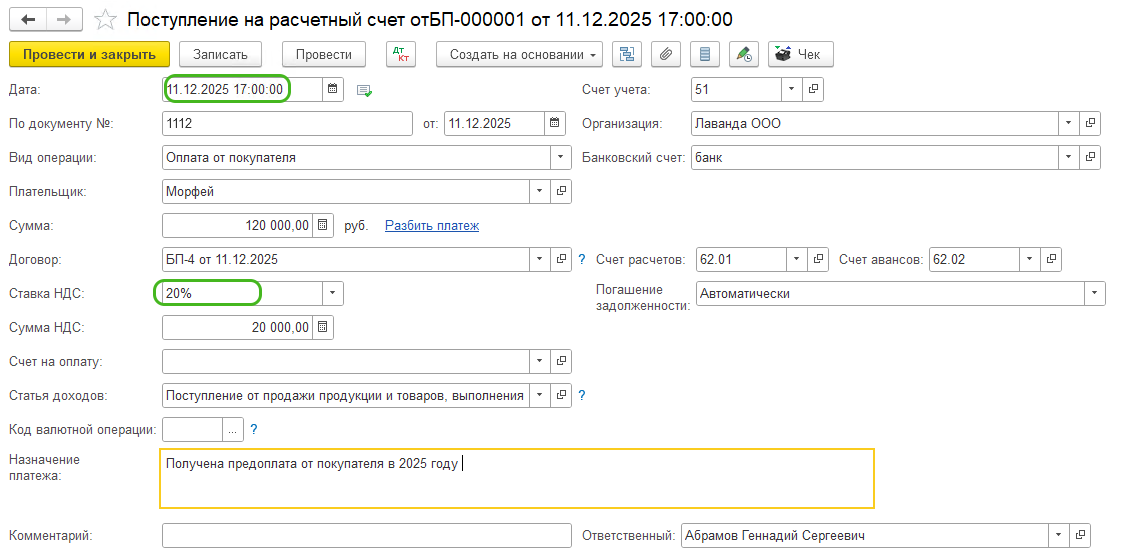Expand Статья доходов dropdown
The width and height of the screenshot is (1134, 556).
click(x=540, y=395)
